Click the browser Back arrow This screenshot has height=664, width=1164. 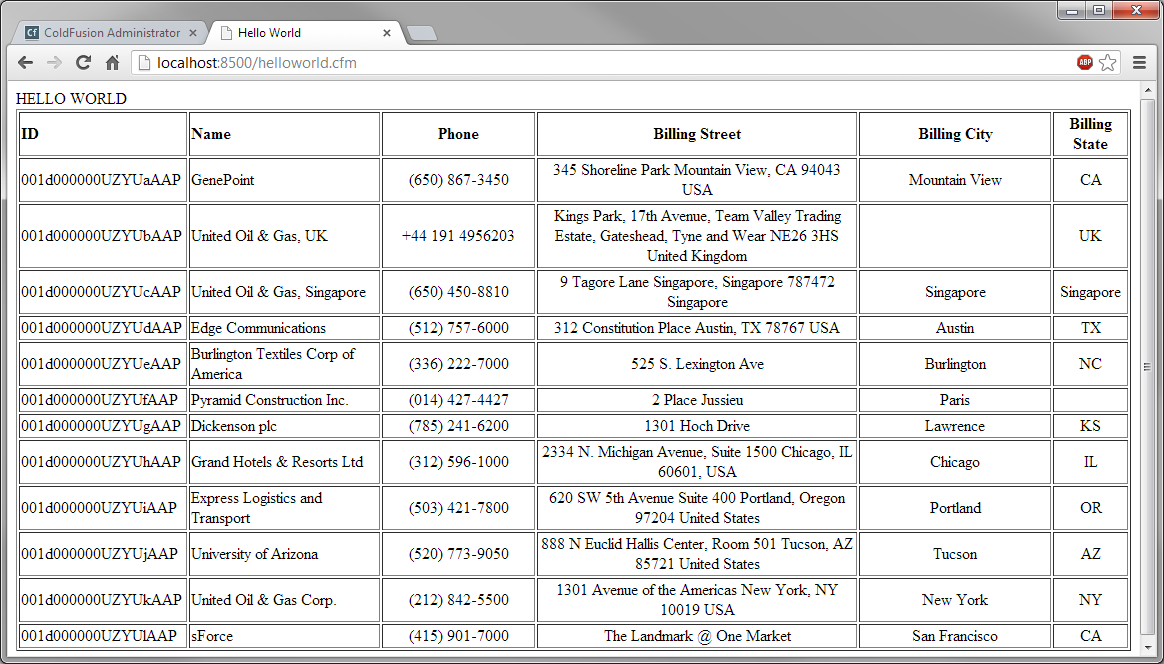pyautogui.click(x=25, y=63)
